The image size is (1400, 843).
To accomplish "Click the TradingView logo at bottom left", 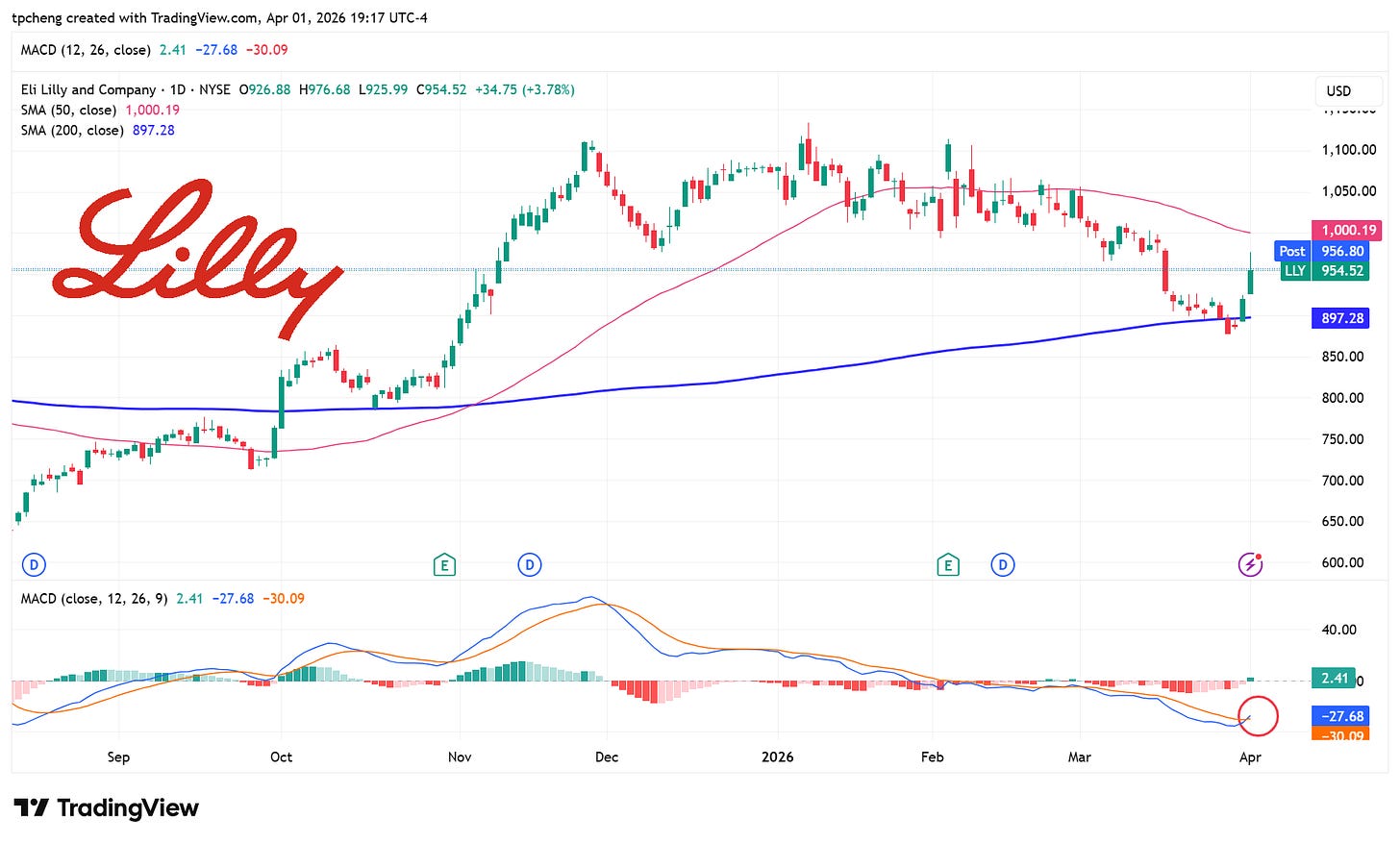I will click(x=106, y=807).
